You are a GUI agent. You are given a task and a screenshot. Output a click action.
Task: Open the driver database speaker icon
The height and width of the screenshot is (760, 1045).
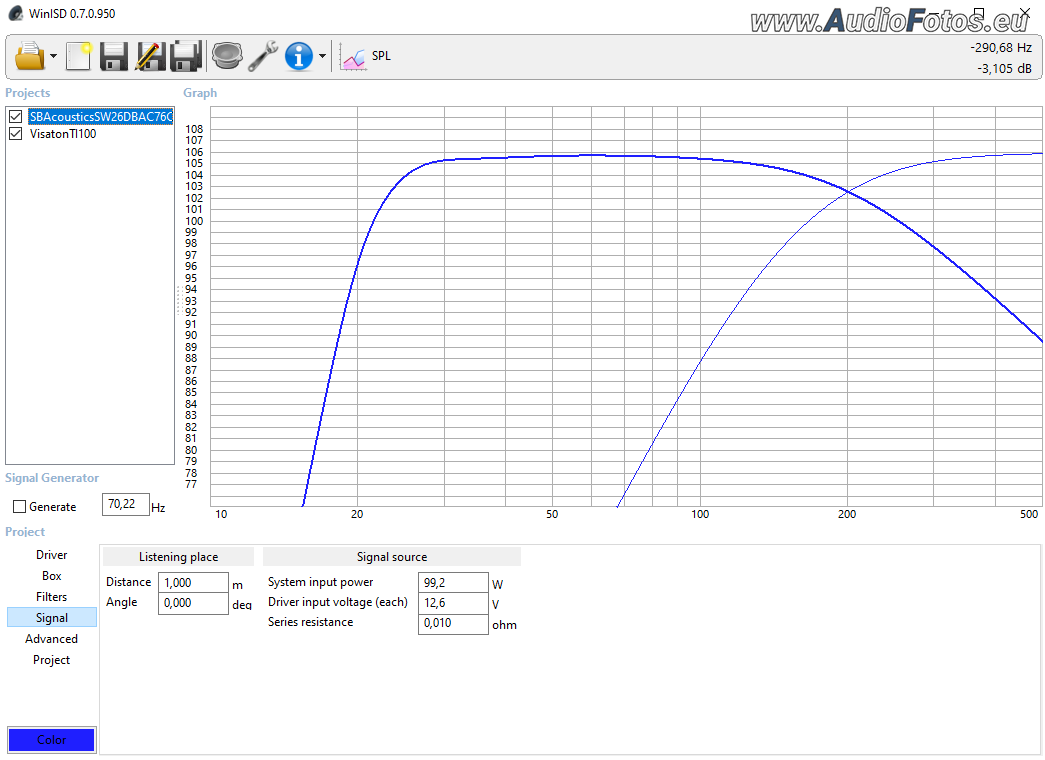pos(227,56)
